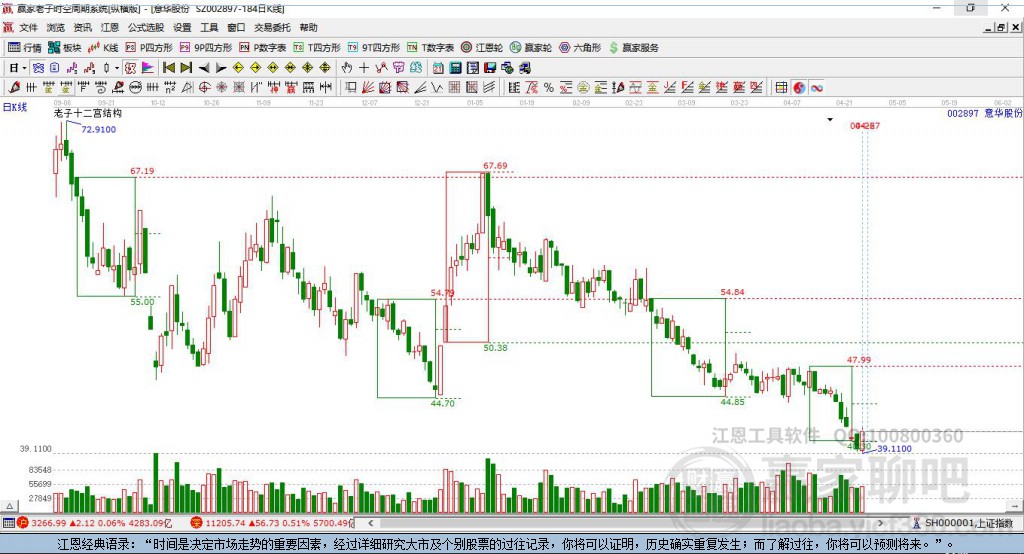
Task: Open the 赢家轮 tool
Action: coord(531,48)
